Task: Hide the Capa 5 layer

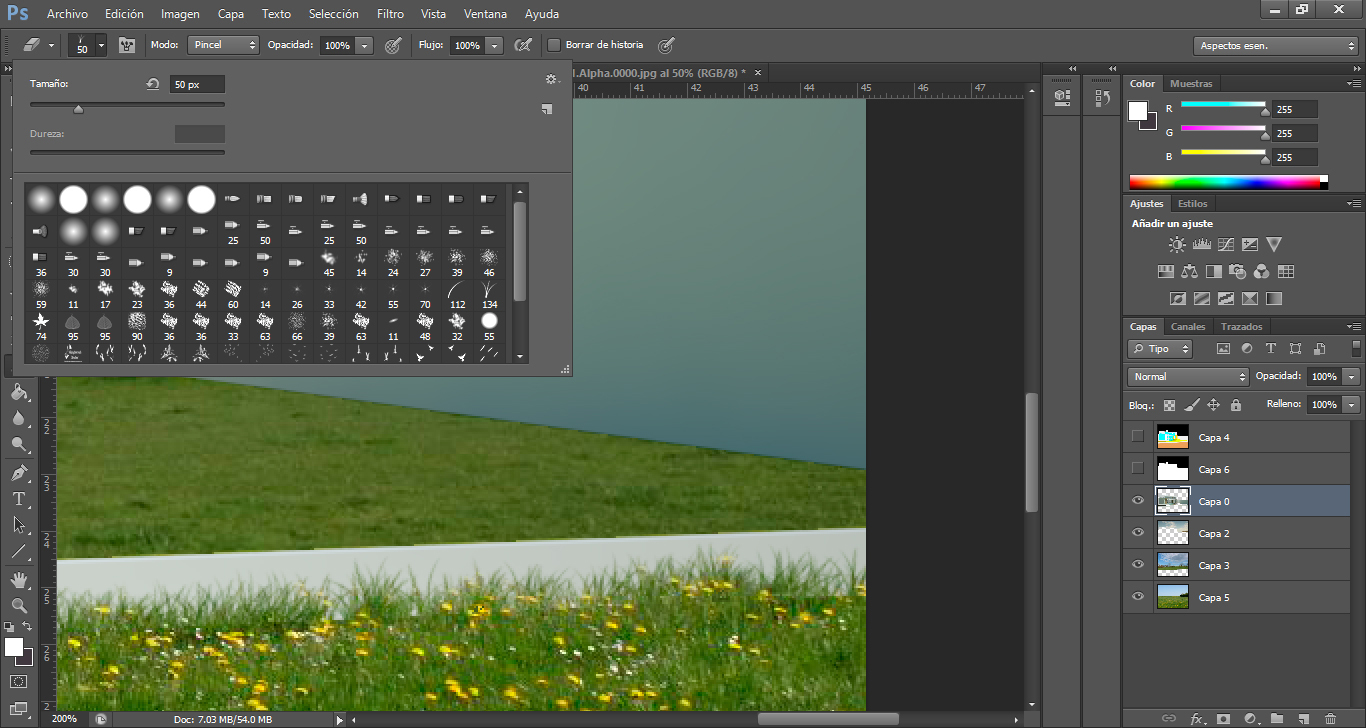Action: pyautogui.click(x=1138, y=597)
